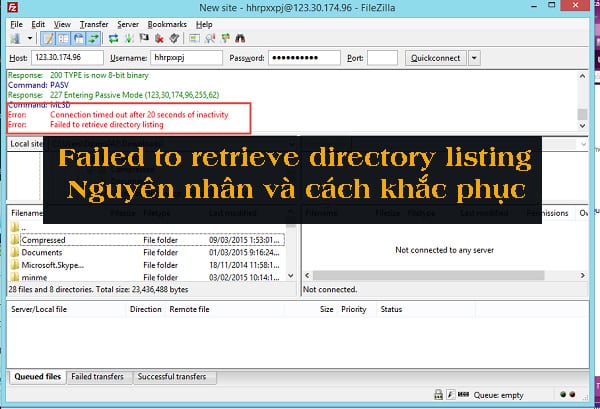Image resolution: width=600 pixels, height=409 pixels.
Task: Click the date 01/03/2015 9:16:24
Action: pyautogui.click(x=244, y=253)
